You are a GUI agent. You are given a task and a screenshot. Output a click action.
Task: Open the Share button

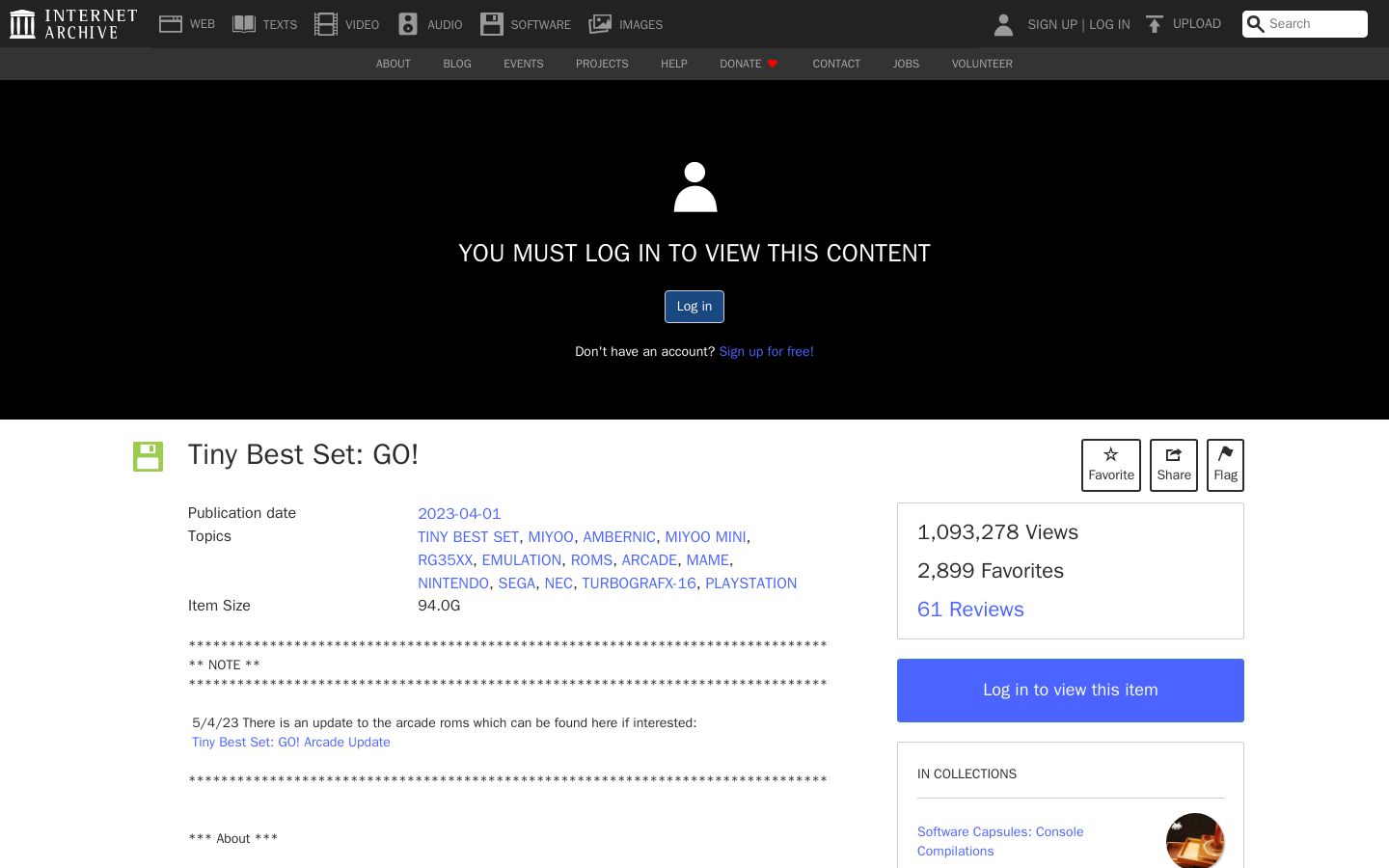[1174, 465]
